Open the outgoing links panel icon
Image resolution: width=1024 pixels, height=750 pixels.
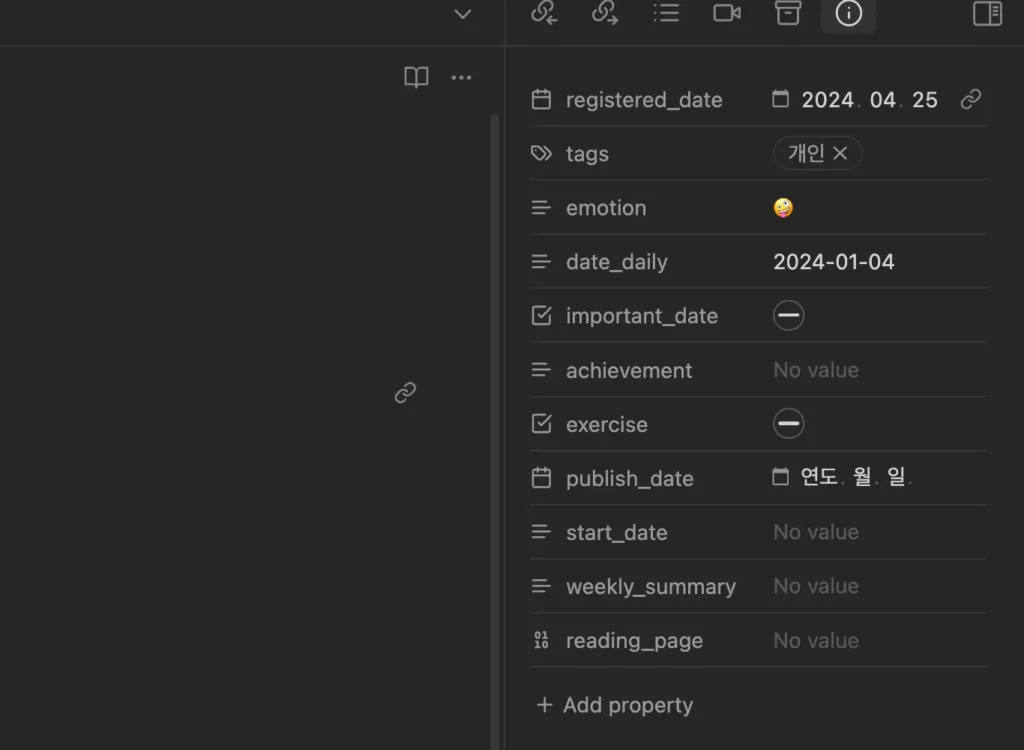pos(605,13)
